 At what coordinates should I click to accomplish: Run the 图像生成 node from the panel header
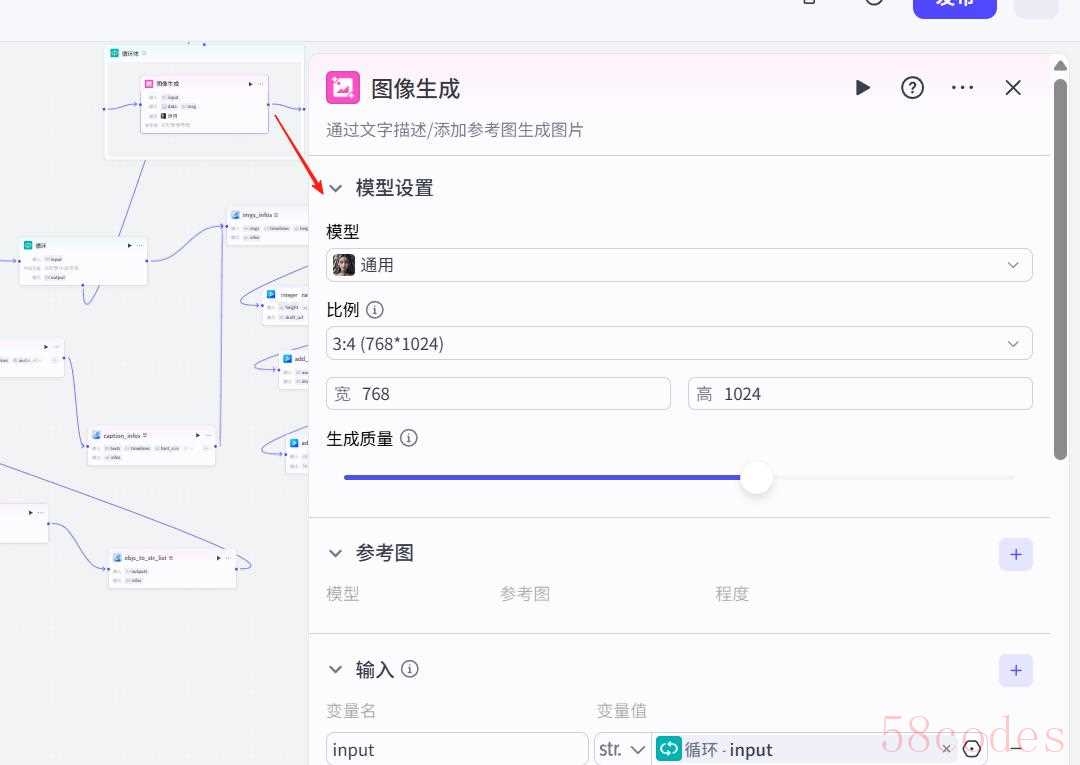[862, 88]
